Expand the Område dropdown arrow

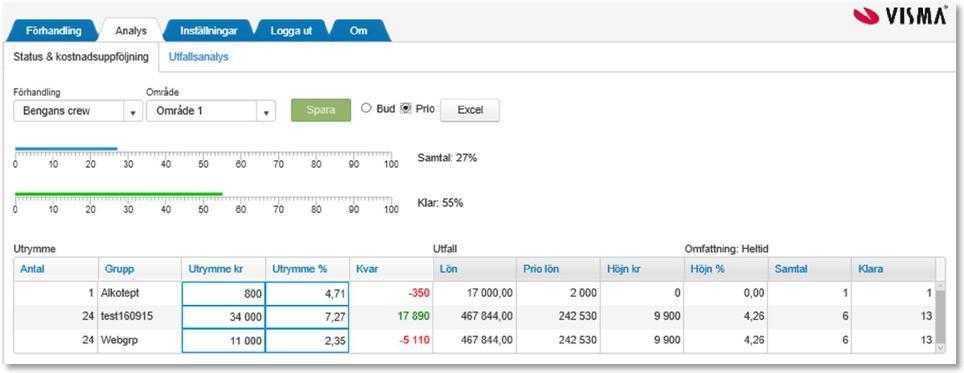click(x=266, y=112)
